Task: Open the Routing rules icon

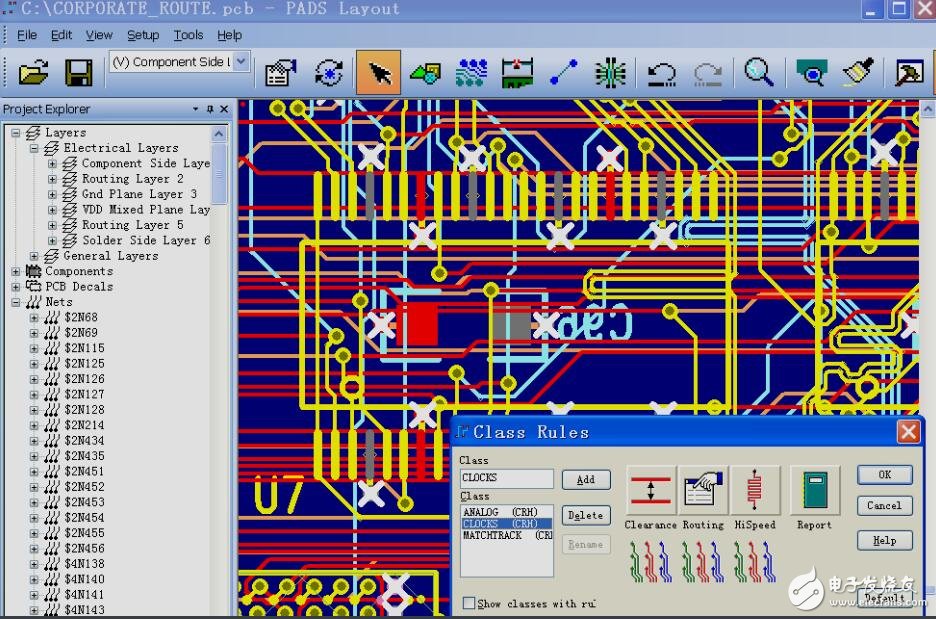Action: point(703,490)
